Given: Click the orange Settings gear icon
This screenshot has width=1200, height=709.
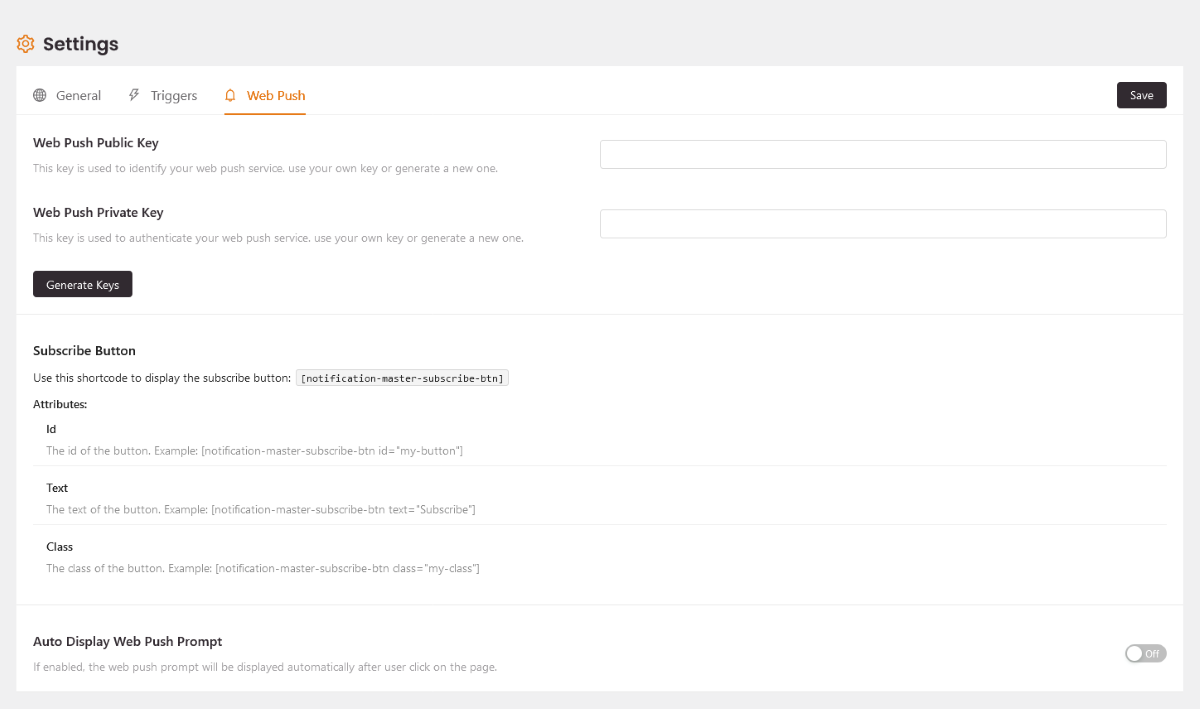Looking at the screenshot, I should coord(26,44).
